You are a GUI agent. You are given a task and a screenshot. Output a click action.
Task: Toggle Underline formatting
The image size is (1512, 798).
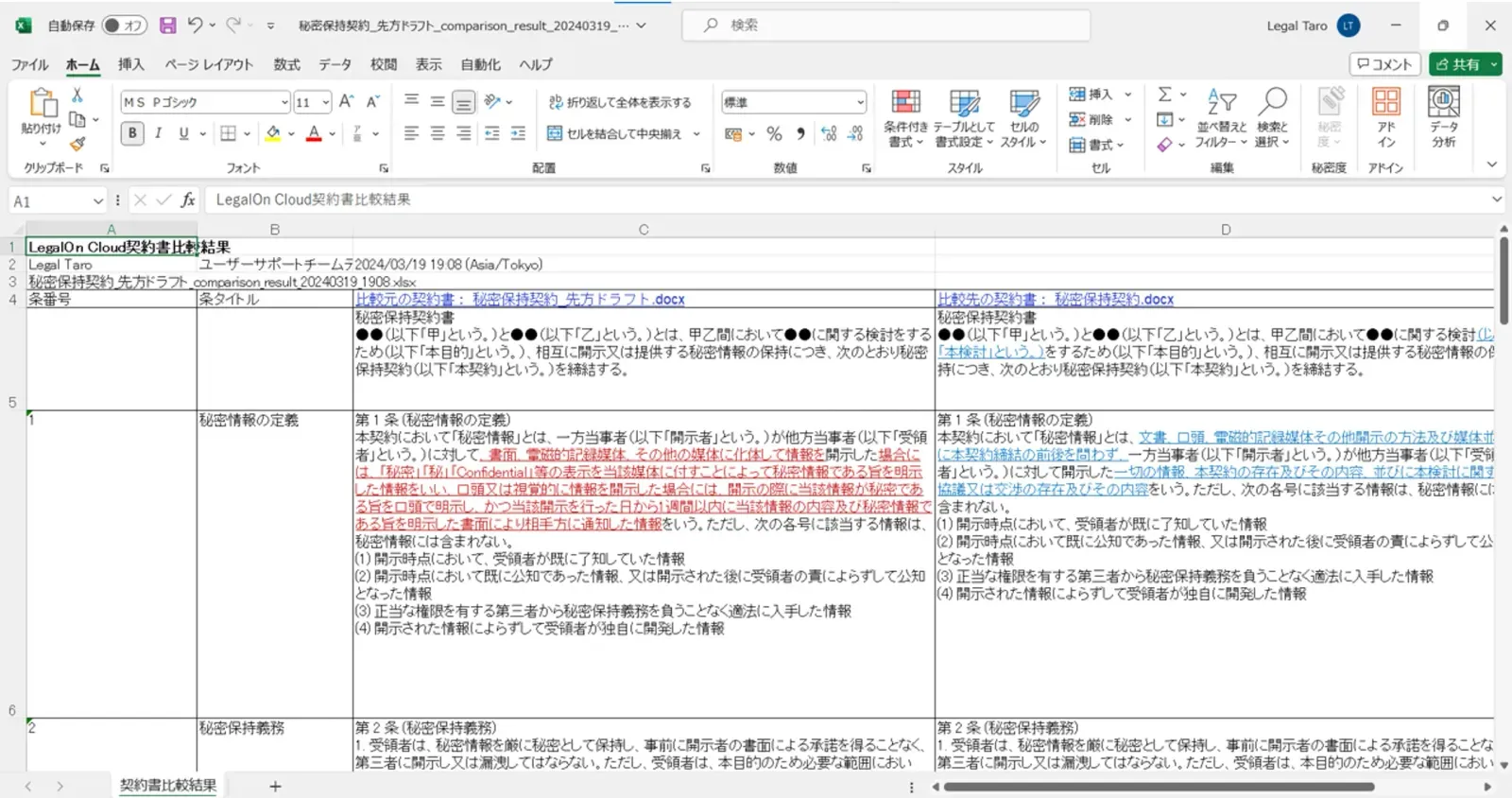(x=183, y=133)
